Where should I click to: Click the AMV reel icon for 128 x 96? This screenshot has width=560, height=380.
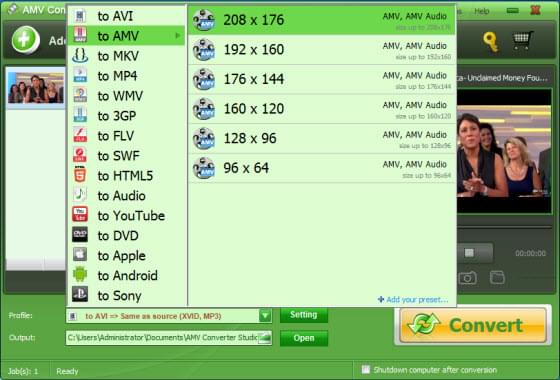click(x=204, y=139)
